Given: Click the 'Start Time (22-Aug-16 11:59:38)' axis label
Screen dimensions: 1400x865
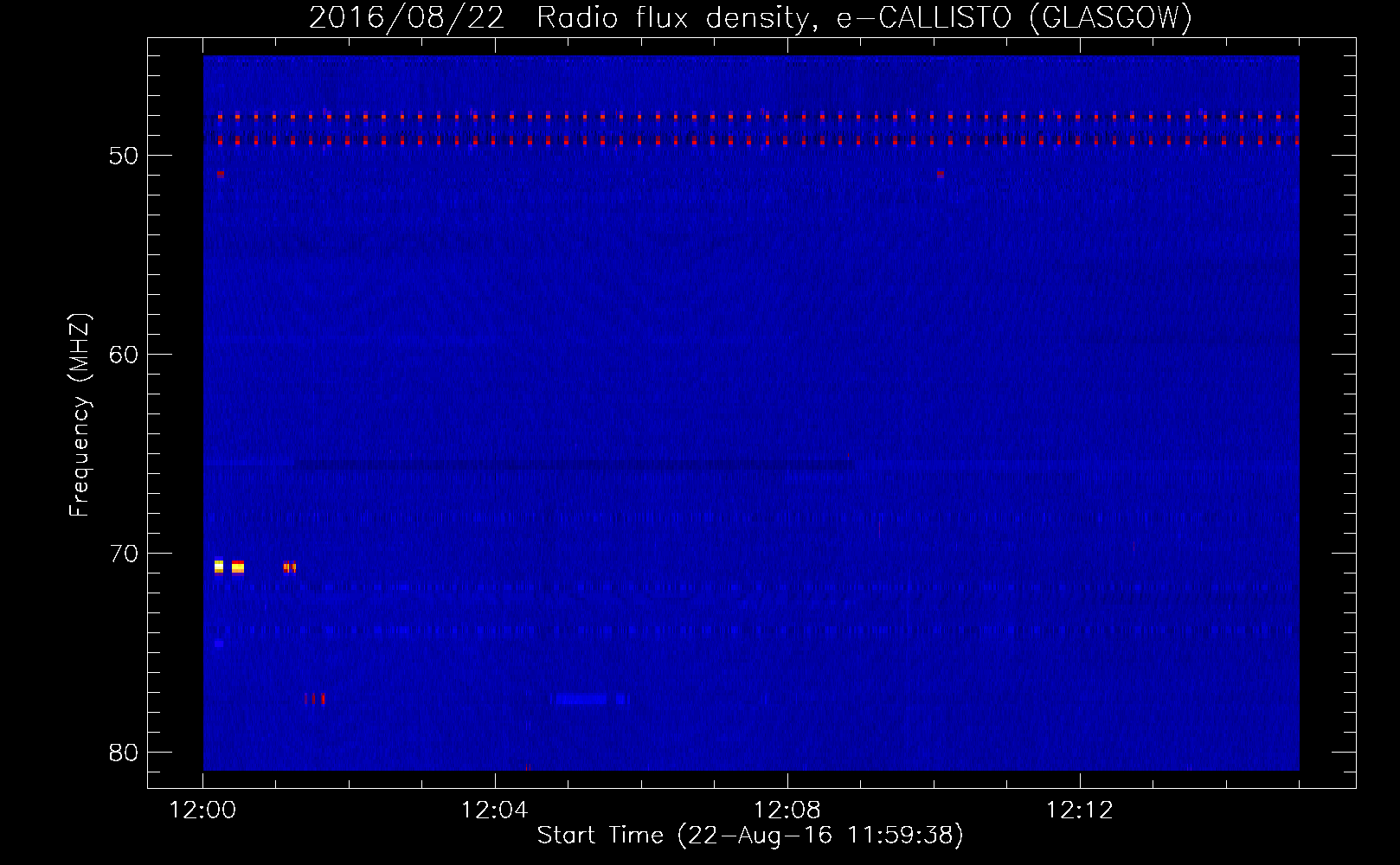Looking at the screenshot, I should click(750, 836).
